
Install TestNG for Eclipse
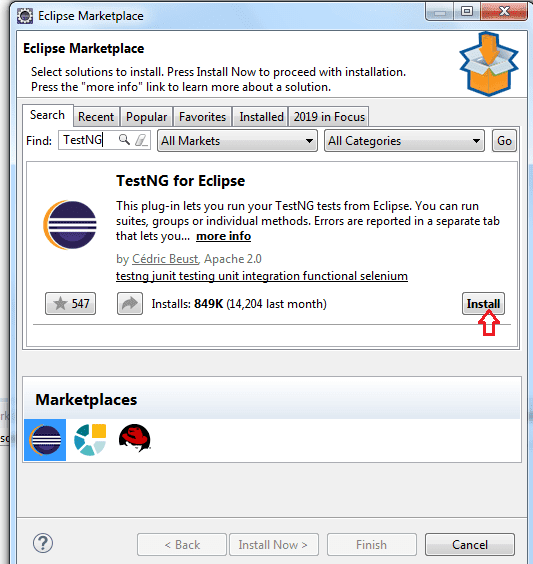483,304
